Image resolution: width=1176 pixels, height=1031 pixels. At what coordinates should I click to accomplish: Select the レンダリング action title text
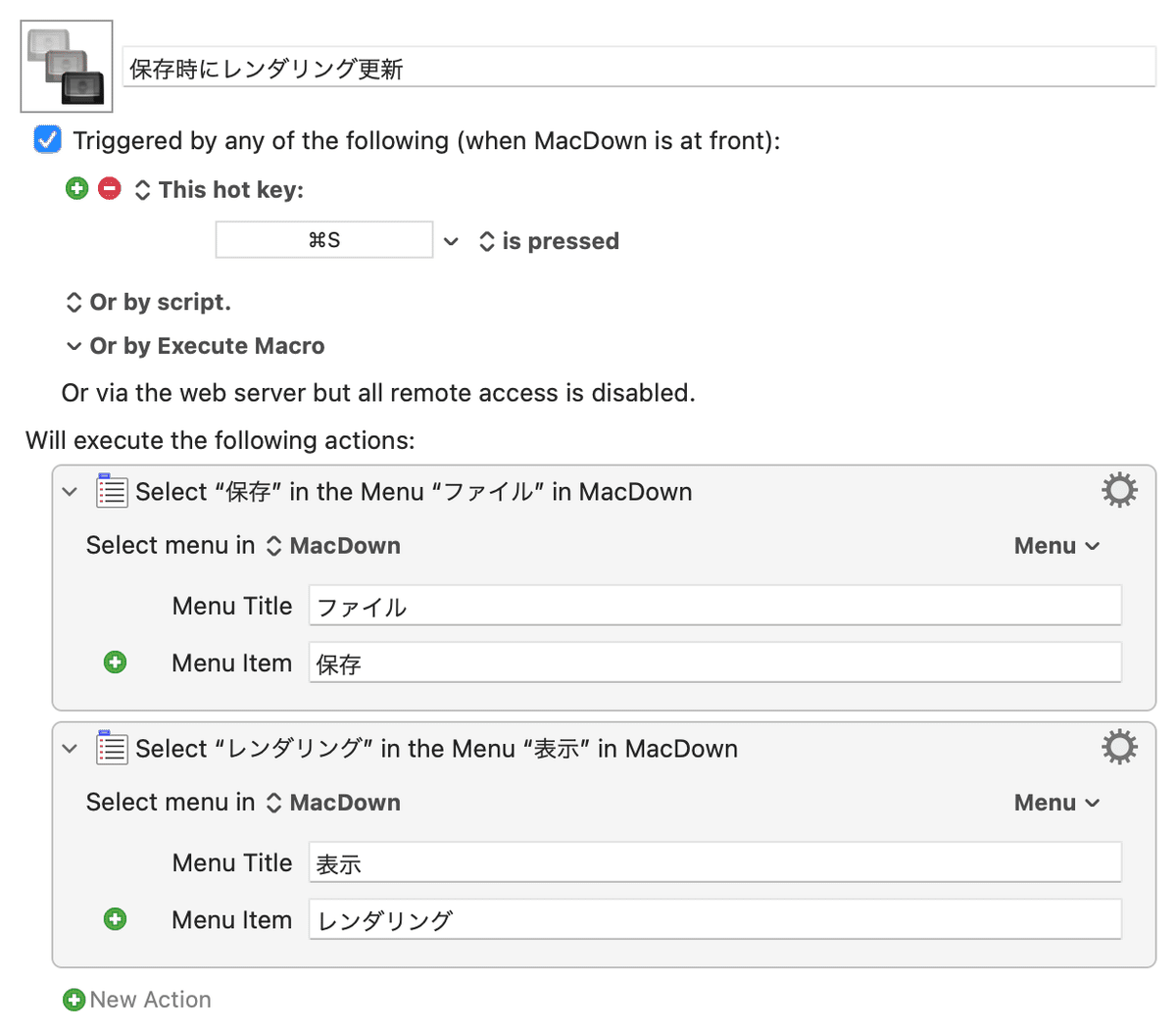pos(437,749)
